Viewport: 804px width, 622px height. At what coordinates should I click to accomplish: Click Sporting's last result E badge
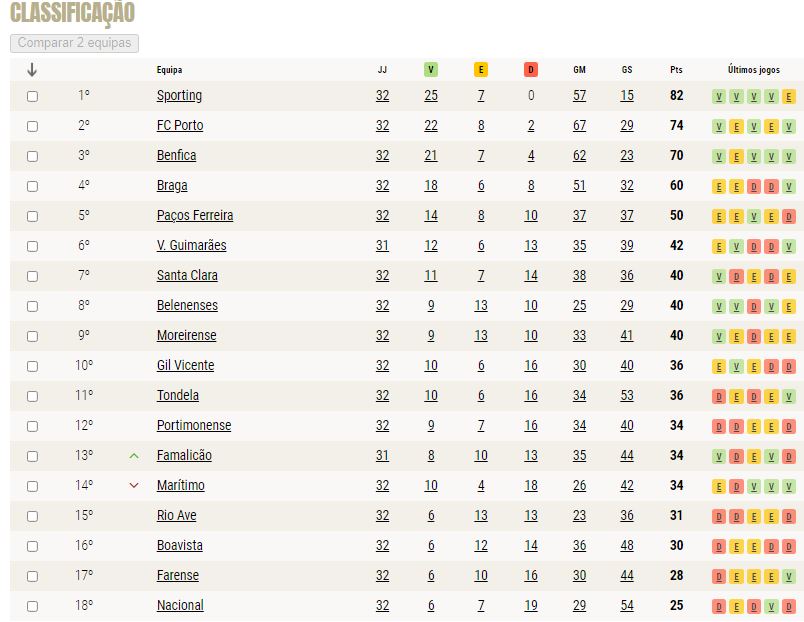(789, 96)
